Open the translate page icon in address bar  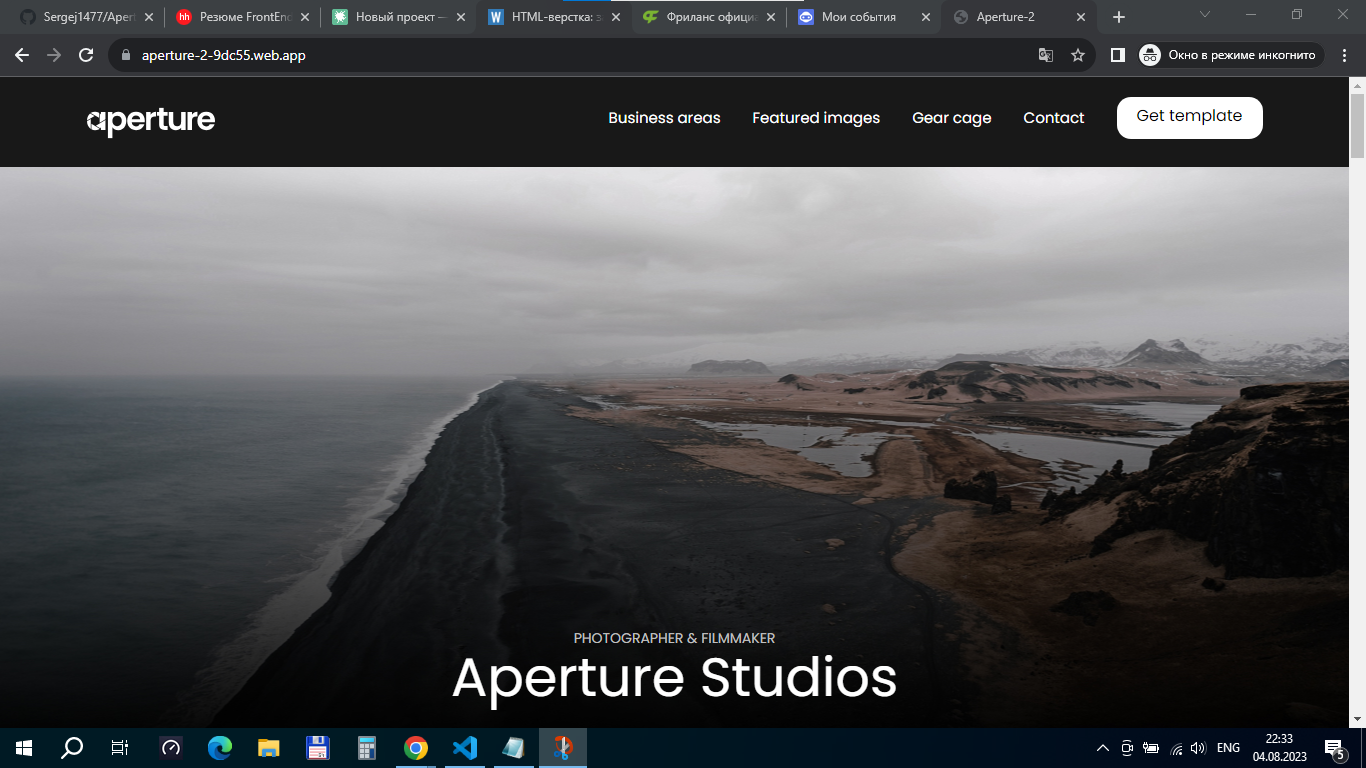[1046, 55]
